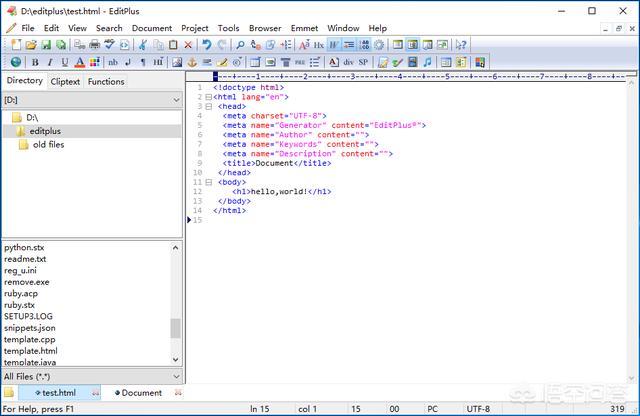Apply Bold with the B icon

35,62
